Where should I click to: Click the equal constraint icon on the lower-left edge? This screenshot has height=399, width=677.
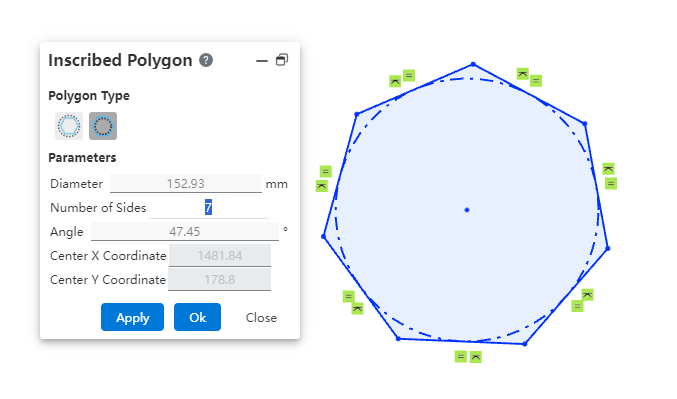click(348, 297)
